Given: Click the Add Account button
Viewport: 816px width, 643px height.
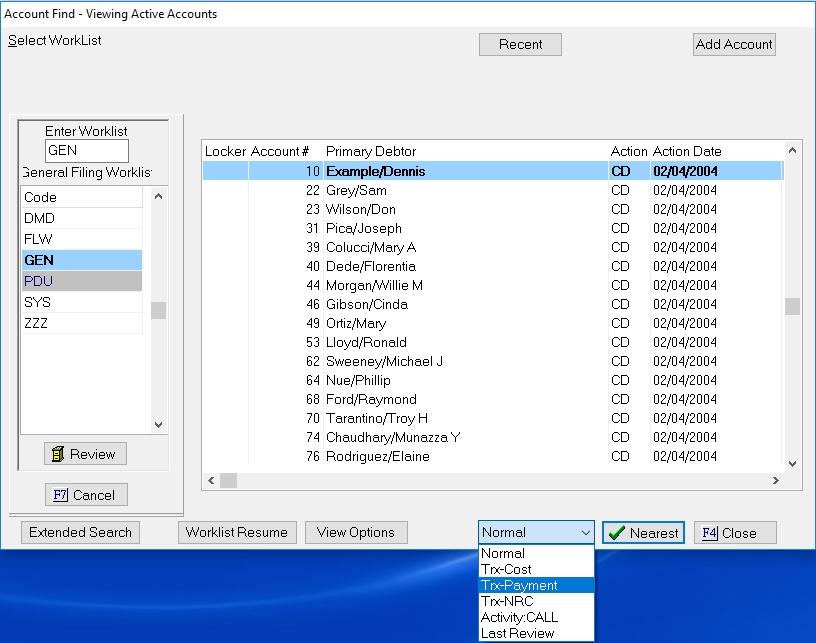Looking at the screenshot, I should 734,44.
